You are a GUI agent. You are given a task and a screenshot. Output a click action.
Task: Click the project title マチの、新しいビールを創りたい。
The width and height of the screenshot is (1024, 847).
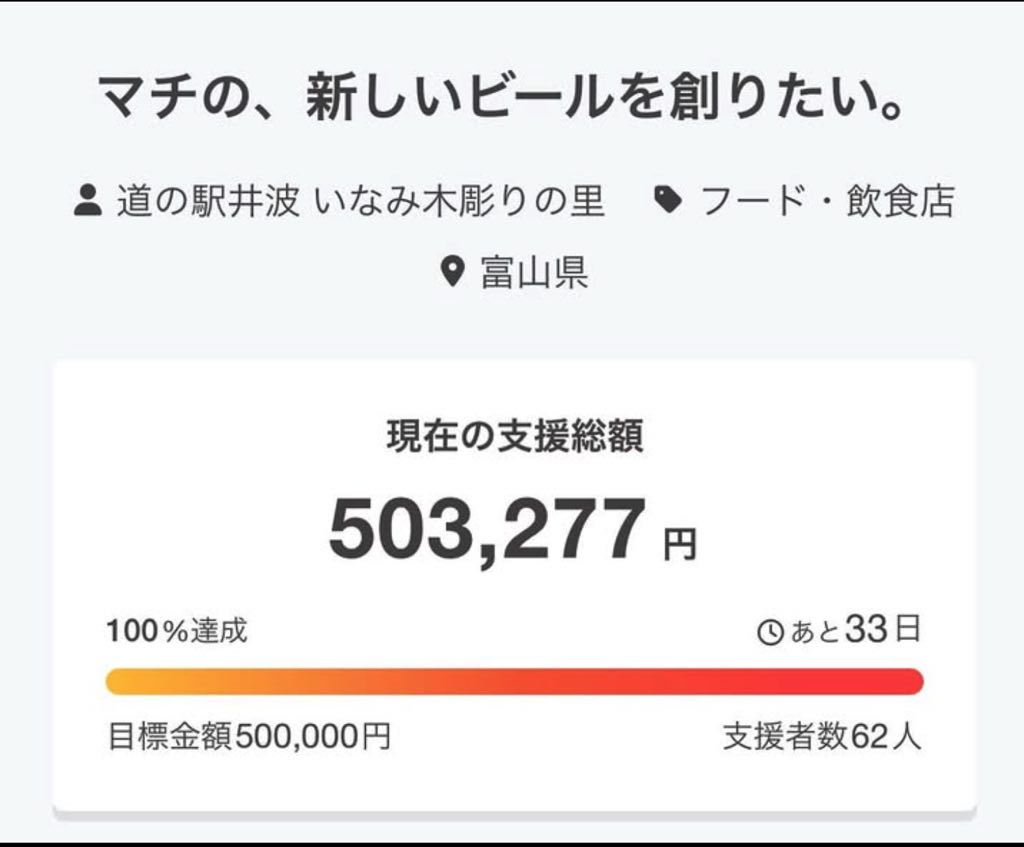tap(502, 96)
